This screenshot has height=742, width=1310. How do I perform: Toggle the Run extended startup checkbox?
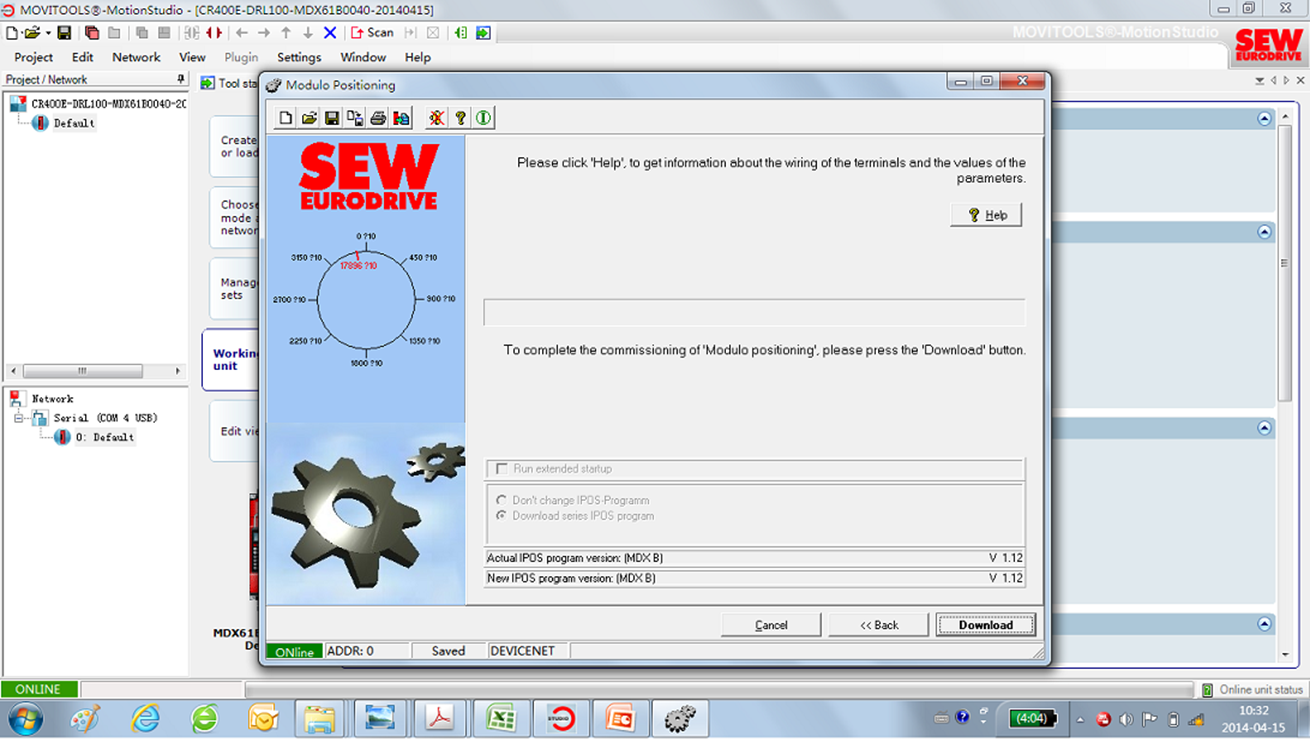coord(502,468)
